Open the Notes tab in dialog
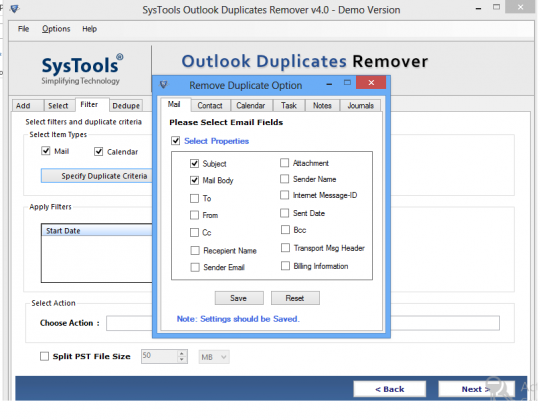 [322, 105]
